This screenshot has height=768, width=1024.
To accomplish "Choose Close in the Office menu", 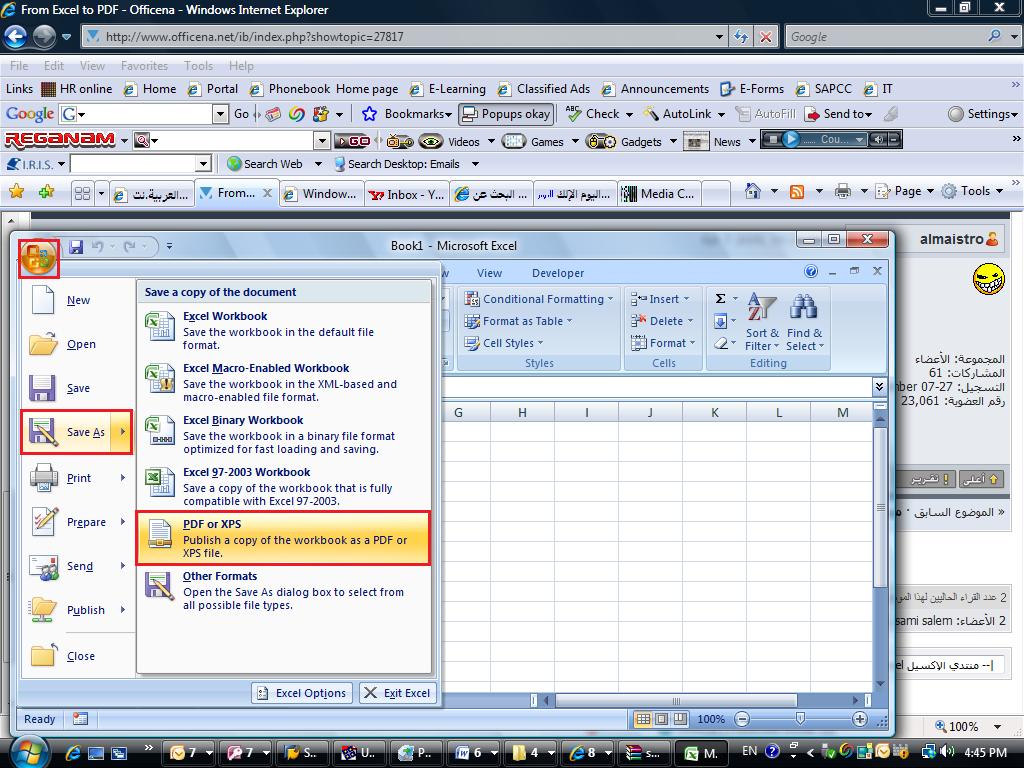I will (80, 656).
